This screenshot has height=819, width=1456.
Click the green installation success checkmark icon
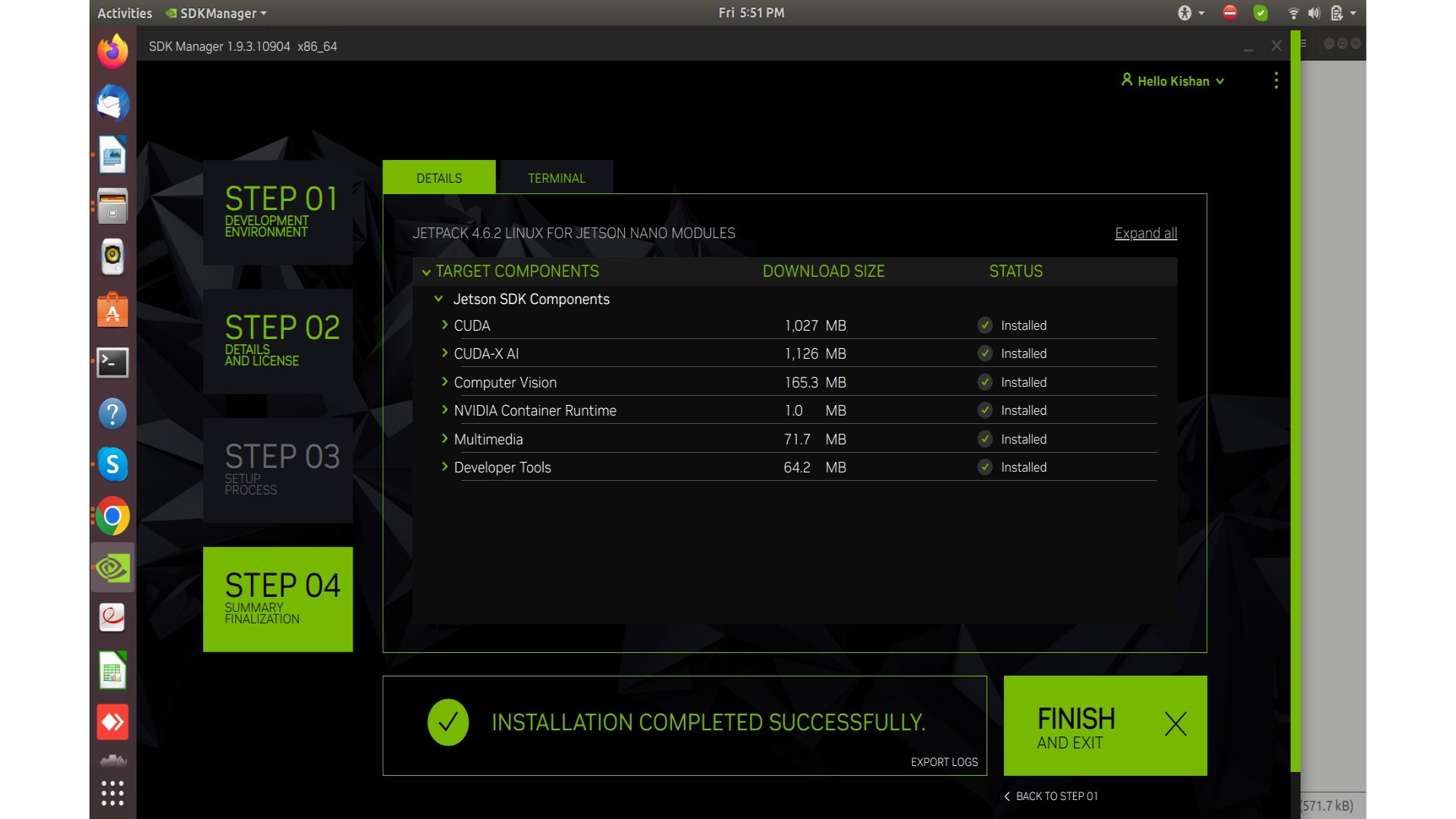pos(448,722)
